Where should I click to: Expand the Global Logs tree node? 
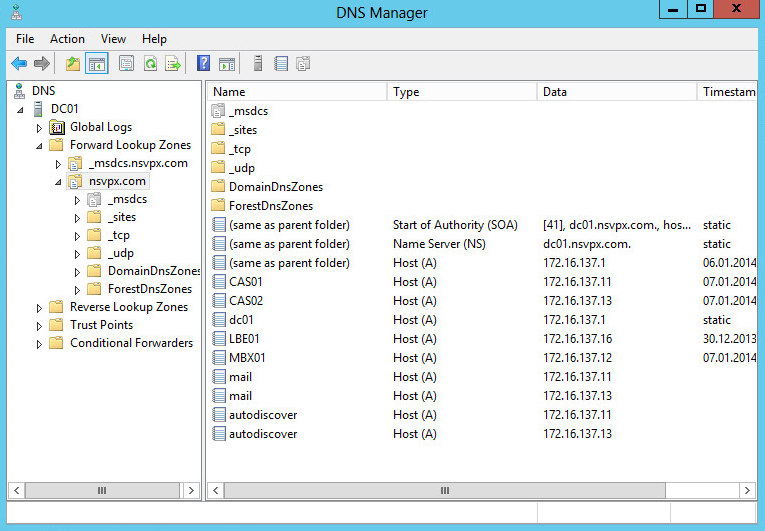tap(40, 128)
